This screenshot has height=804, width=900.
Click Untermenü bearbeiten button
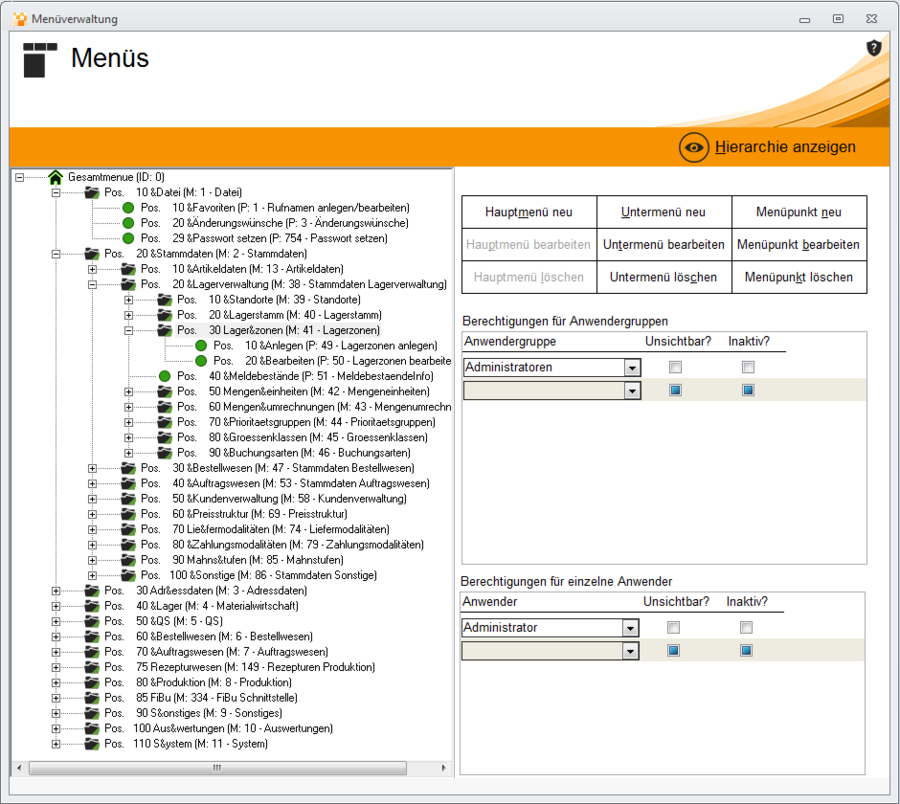click(x=664, y=244)
